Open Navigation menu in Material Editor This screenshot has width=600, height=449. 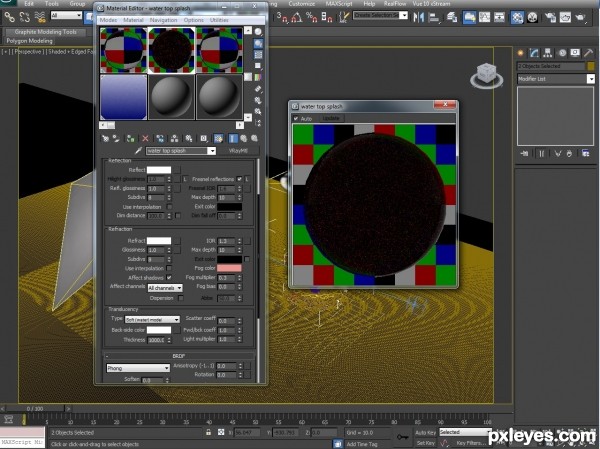[163, 20]
